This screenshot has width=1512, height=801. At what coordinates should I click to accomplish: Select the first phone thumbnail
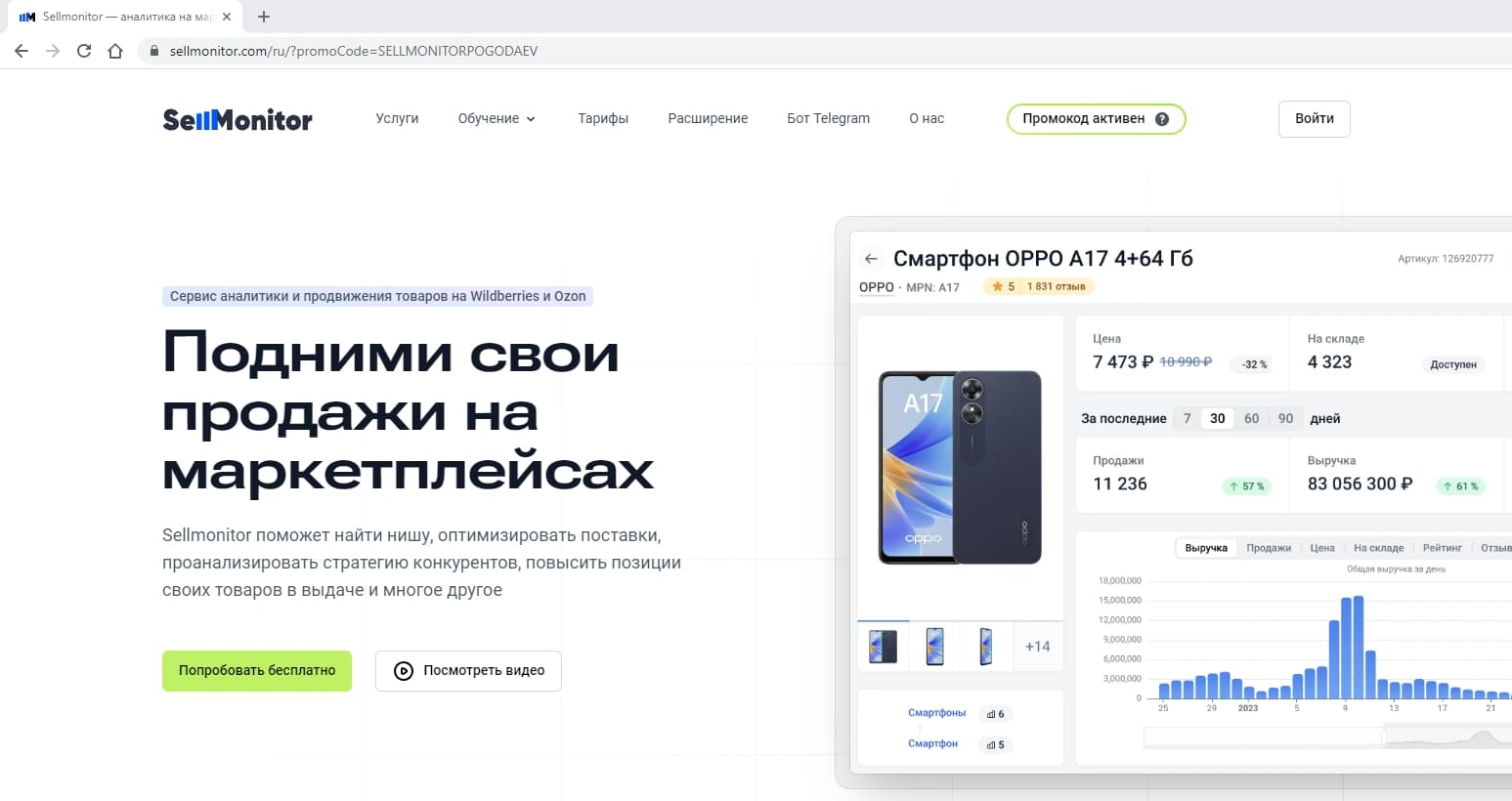883,647
